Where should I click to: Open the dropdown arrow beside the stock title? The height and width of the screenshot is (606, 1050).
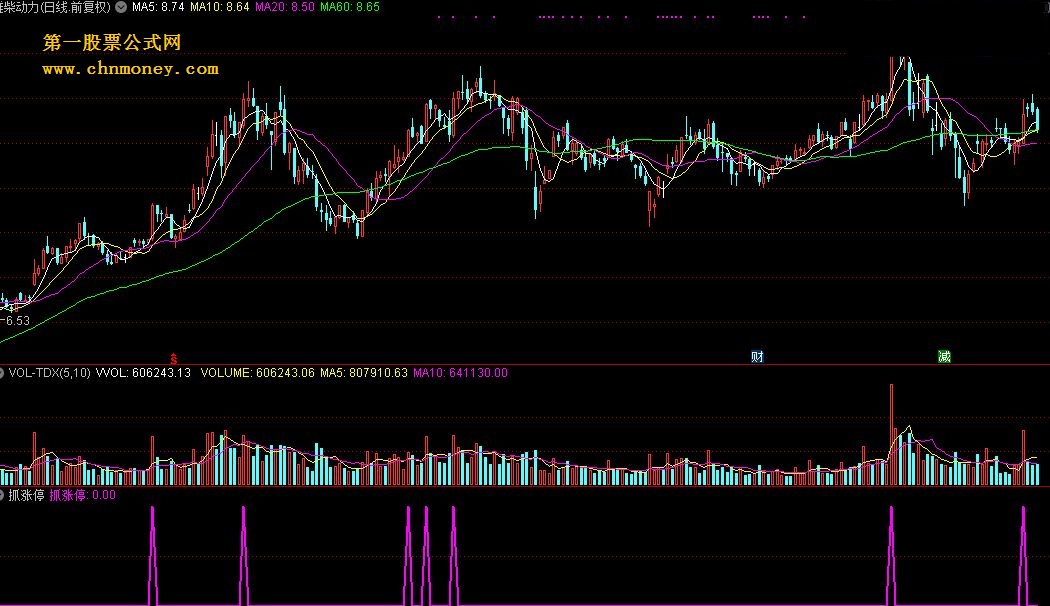click(121, 7)
